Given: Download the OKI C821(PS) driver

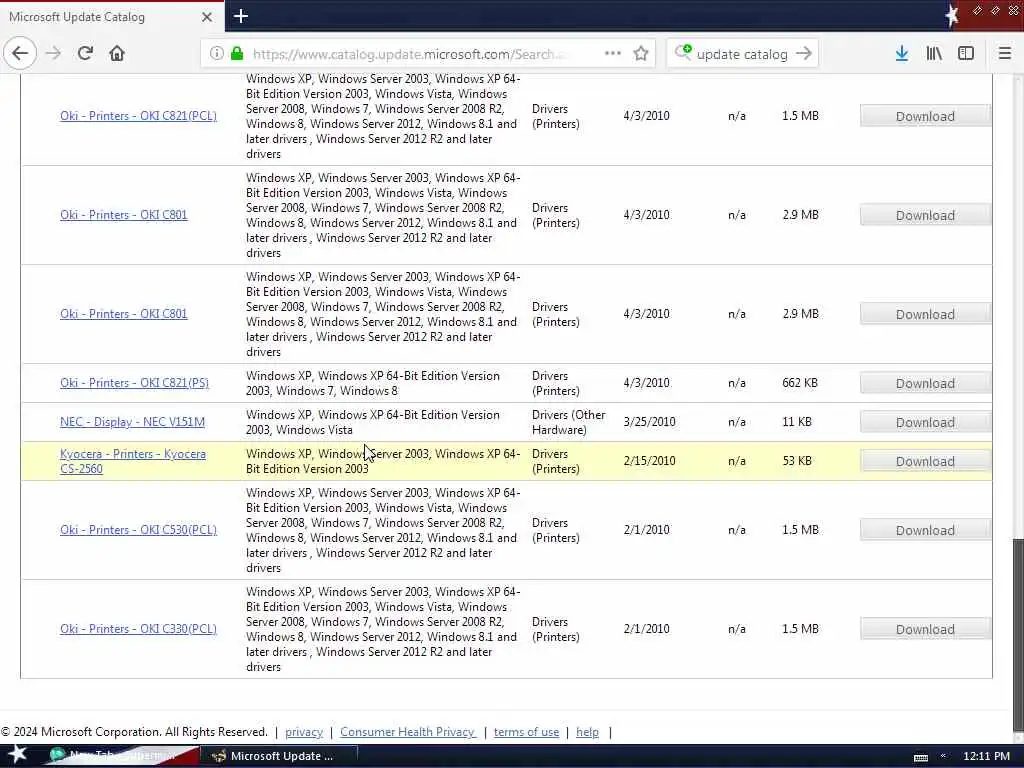Looking at the screenshot, I should (x=925, y=383).
